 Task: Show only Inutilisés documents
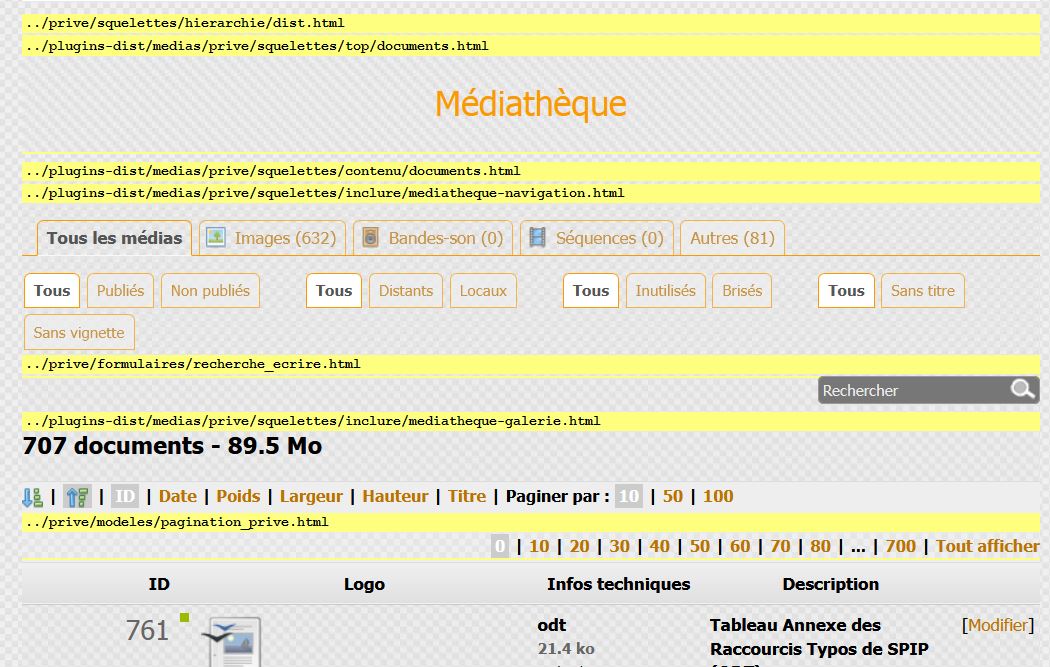[665, 291]
